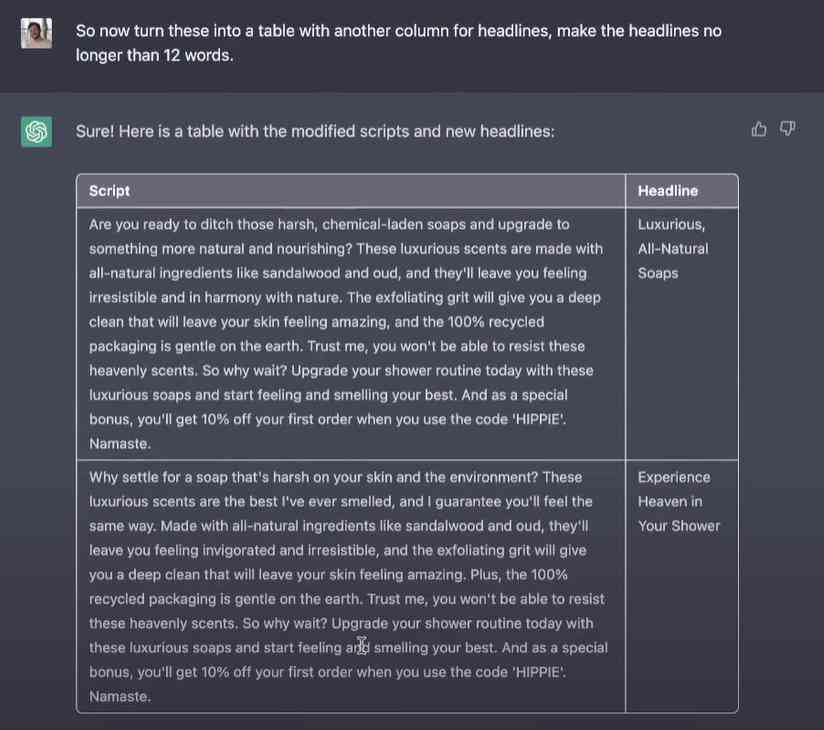Click the word 'Namaste.' ending the first script

(x=120, y=444)
